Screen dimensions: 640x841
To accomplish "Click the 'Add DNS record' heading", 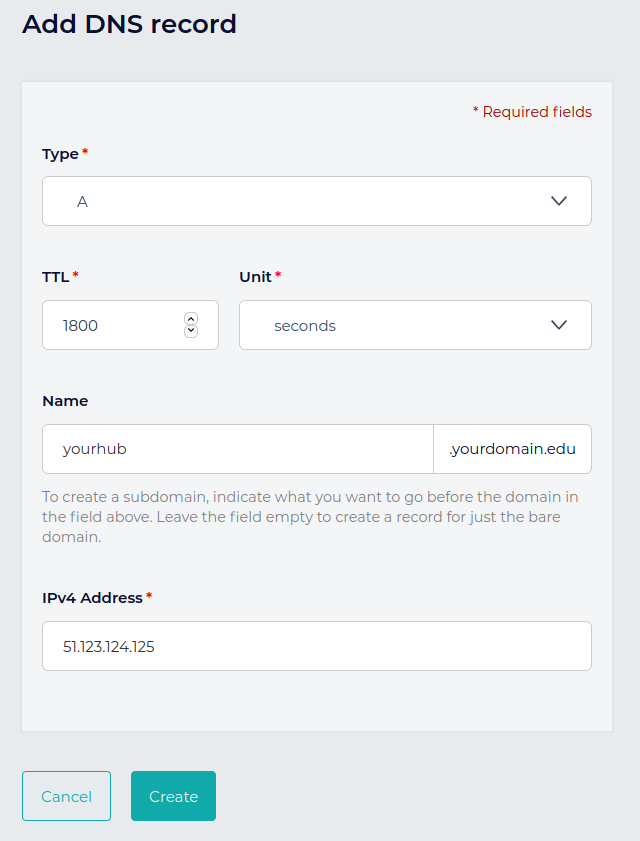I will [x=129, y=24].
